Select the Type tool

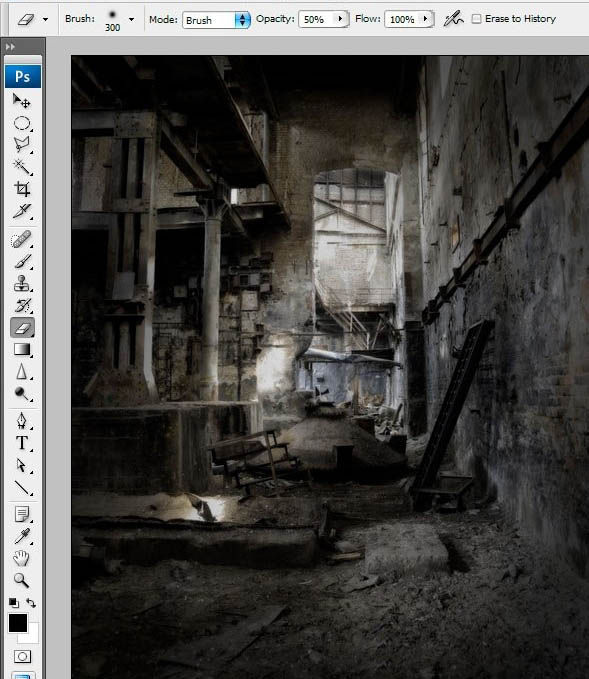[x=22, y=443]
